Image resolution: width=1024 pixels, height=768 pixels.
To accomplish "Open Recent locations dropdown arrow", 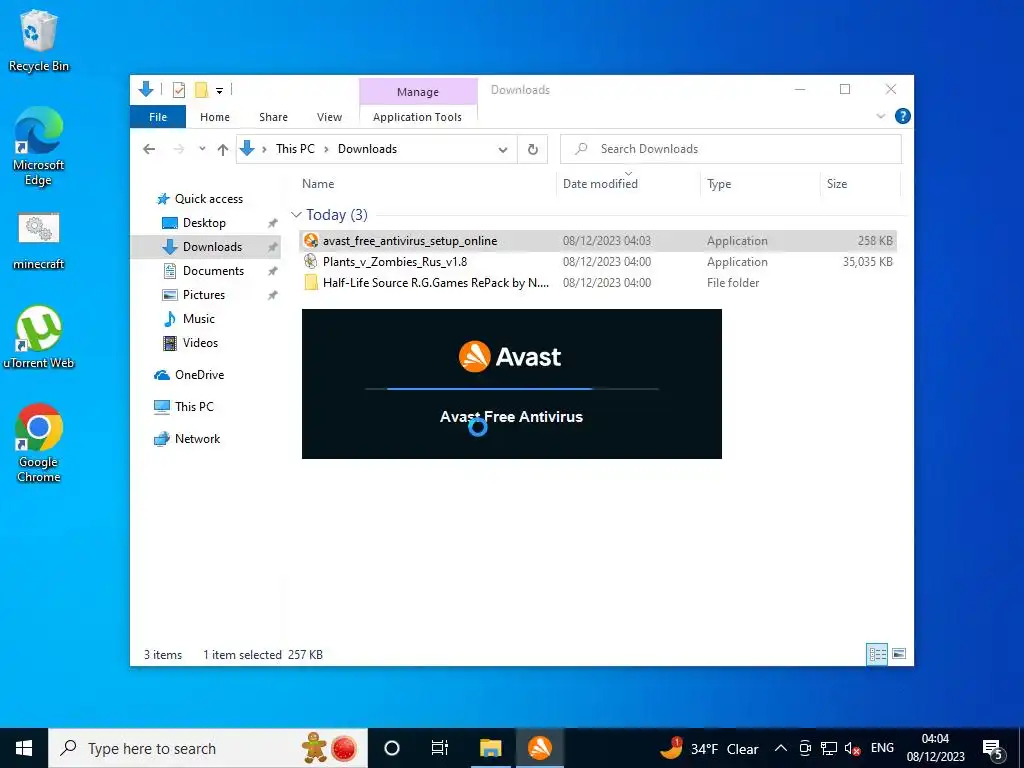I will click(202, 149).
